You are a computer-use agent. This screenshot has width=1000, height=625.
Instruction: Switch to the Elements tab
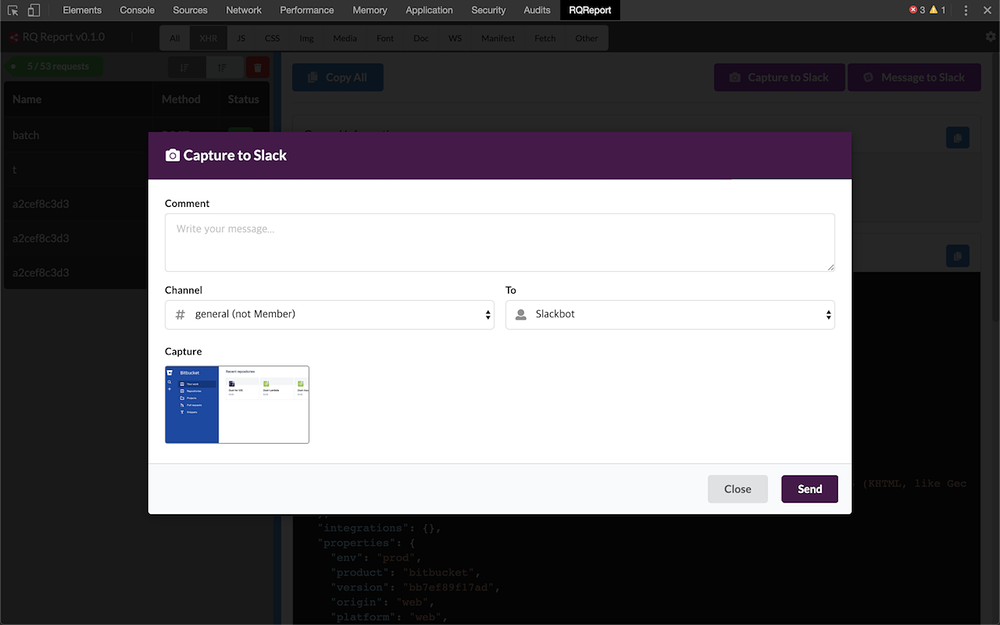pyautogui.click(x=82, y=10)
